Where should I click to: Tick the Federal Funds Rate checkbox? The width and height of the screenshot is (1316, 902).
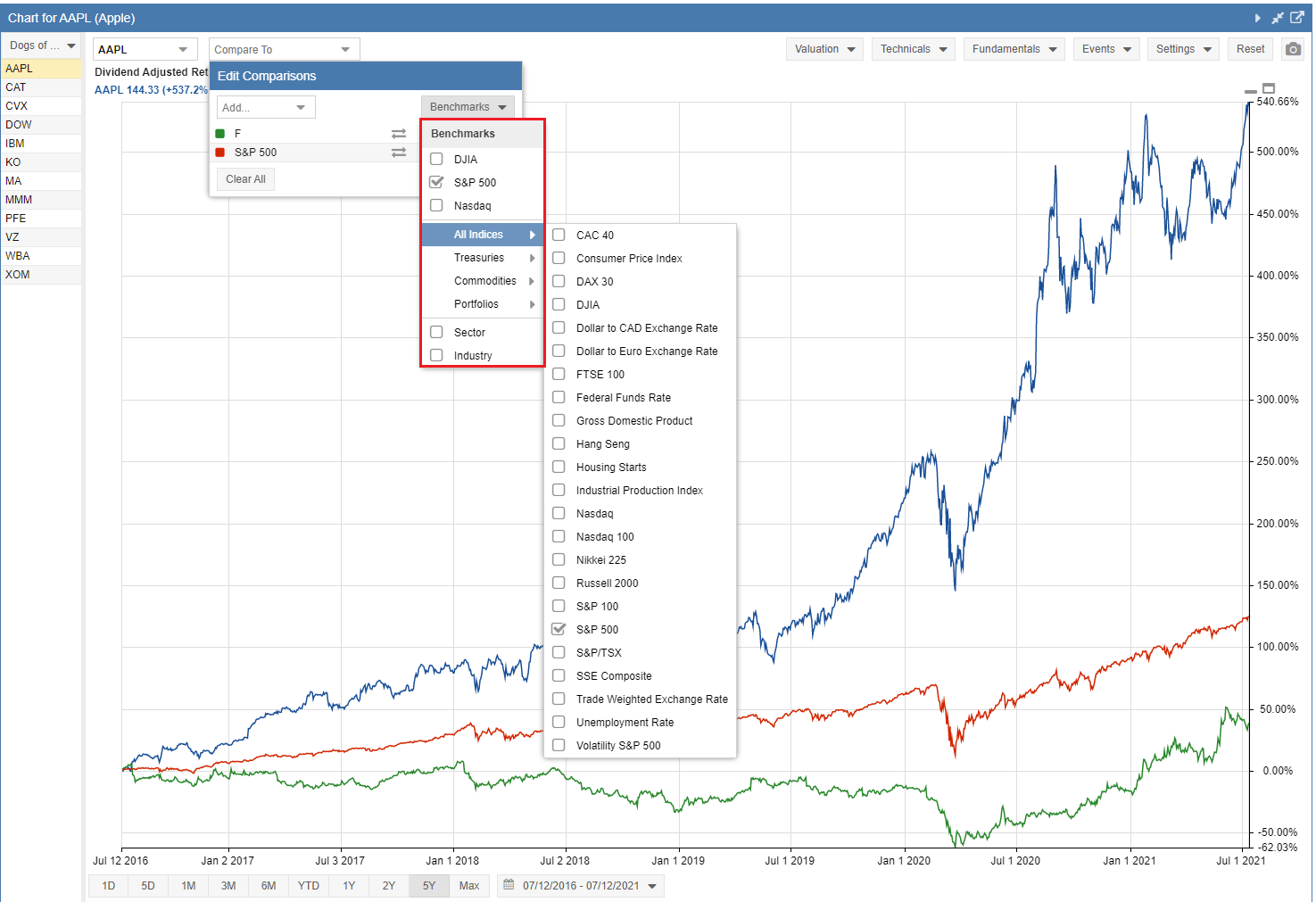(559, 397)
